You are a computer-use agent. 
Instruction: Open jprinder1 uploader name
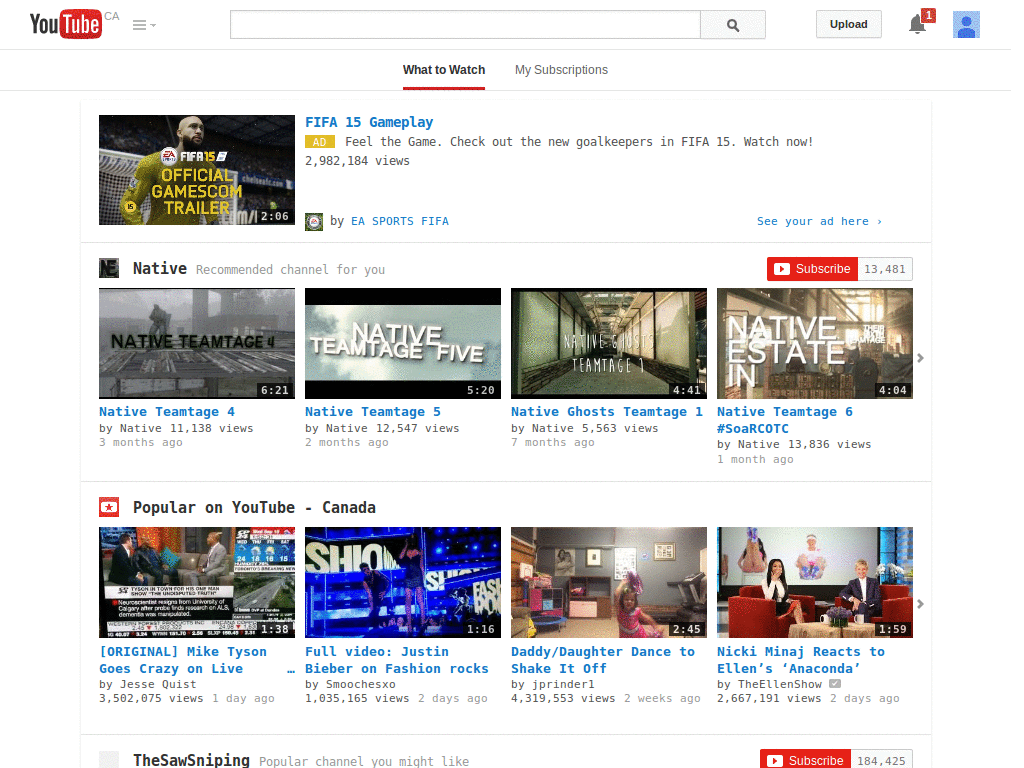(563, 684)
